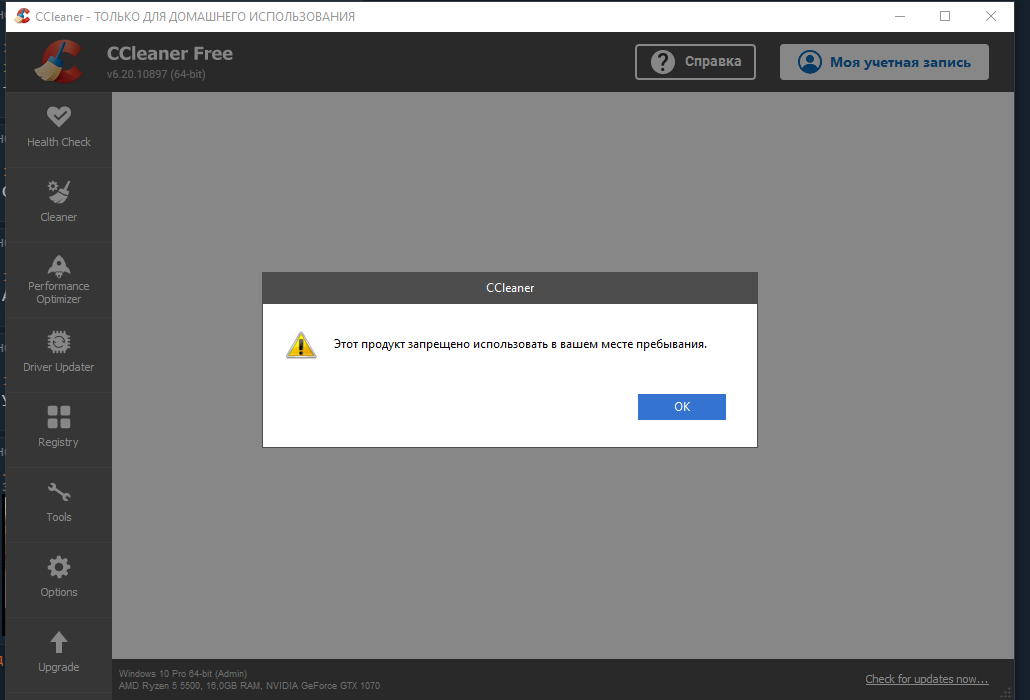The width and height of the screenshot is (1030, 700).
Task: Click the user avatar account icon
Action: pos(809,62)
